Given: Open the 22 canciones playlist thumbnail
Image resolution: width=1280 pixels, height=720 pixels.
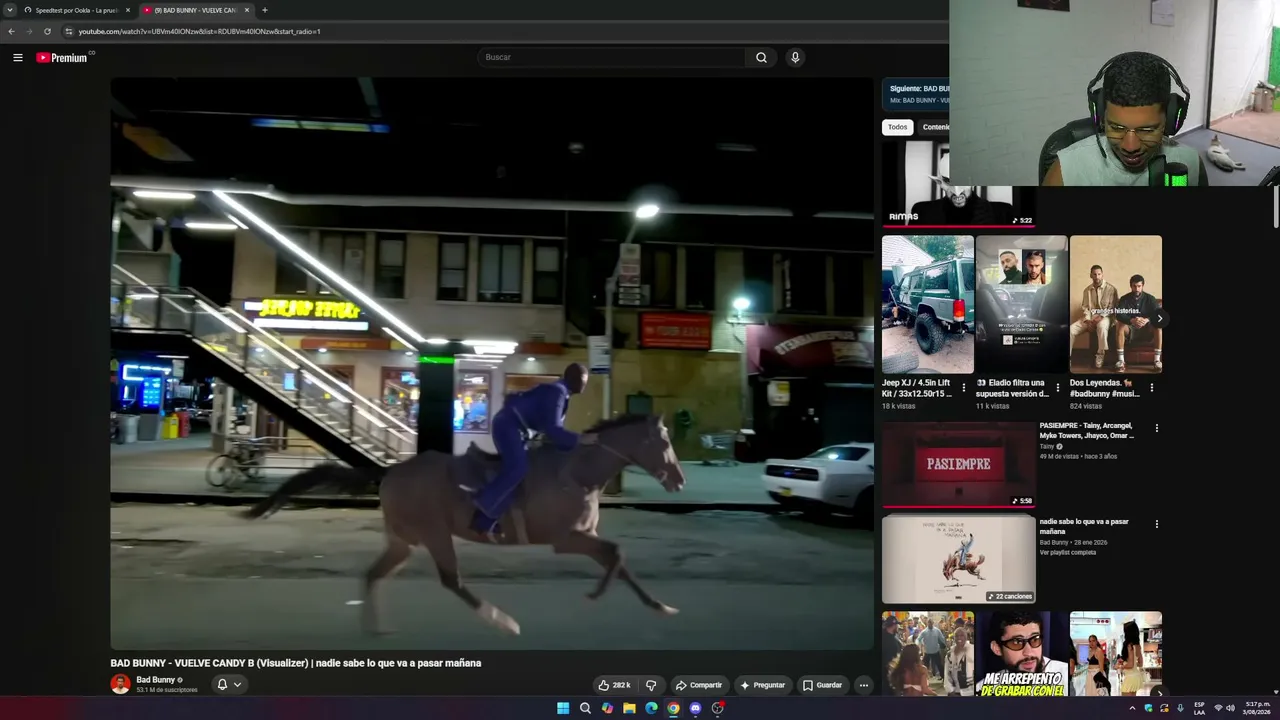Looking at the screenshot, I should tap(958, 559).
